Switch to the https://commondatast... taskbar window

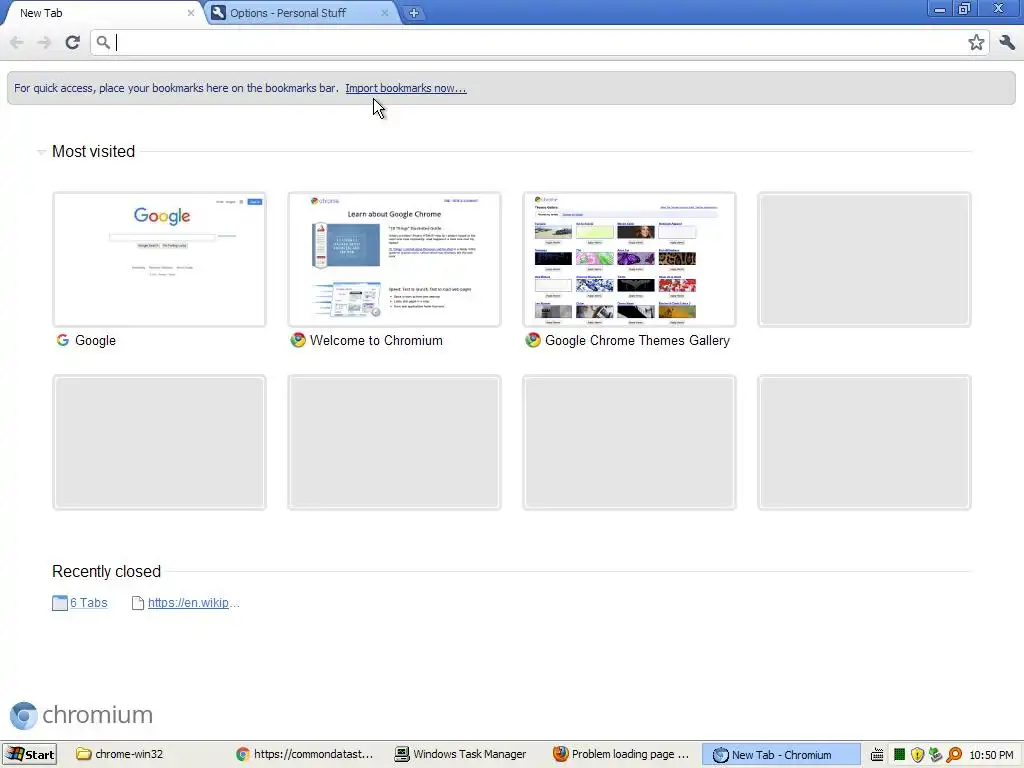click(305, 754)
